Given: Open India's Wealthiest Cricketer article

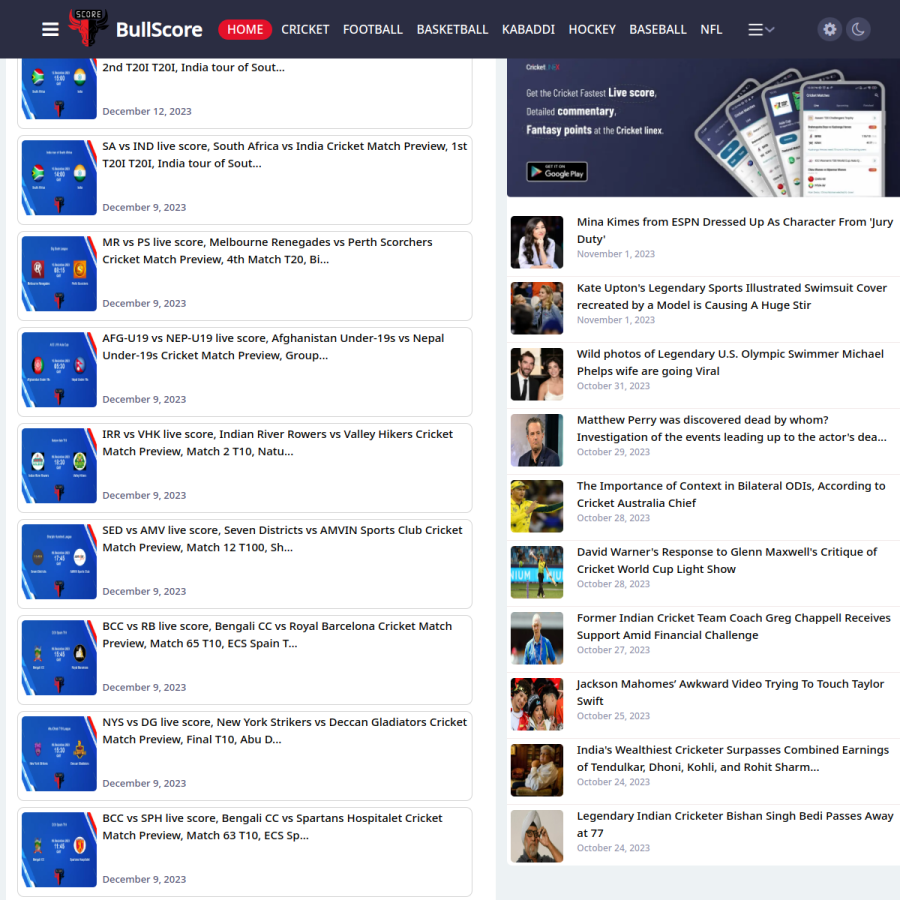Looking at the screenshot, I should (733, 758).
